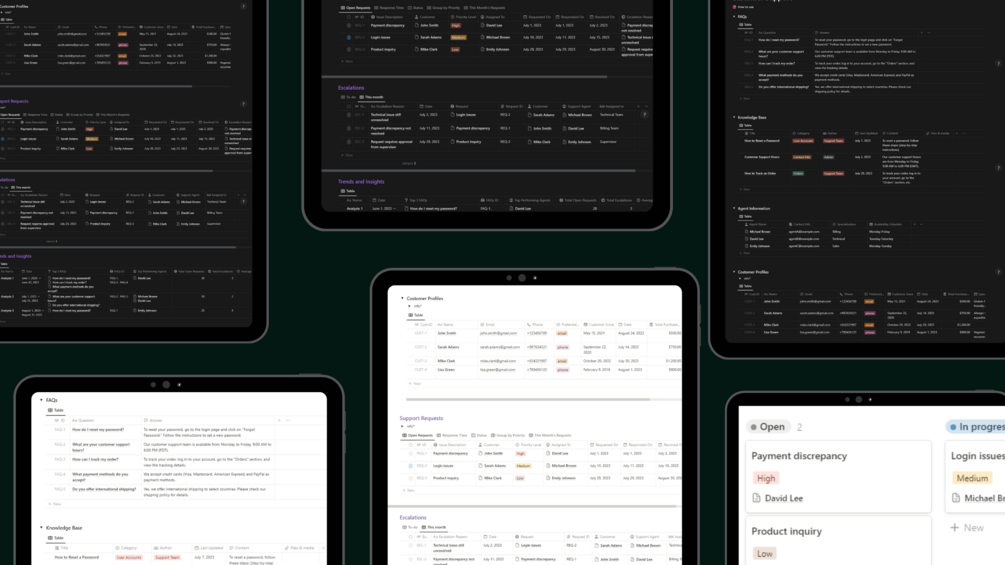
Task: Collapse Customer Profiles toggle in white center tablet
Action: (403, 299)
